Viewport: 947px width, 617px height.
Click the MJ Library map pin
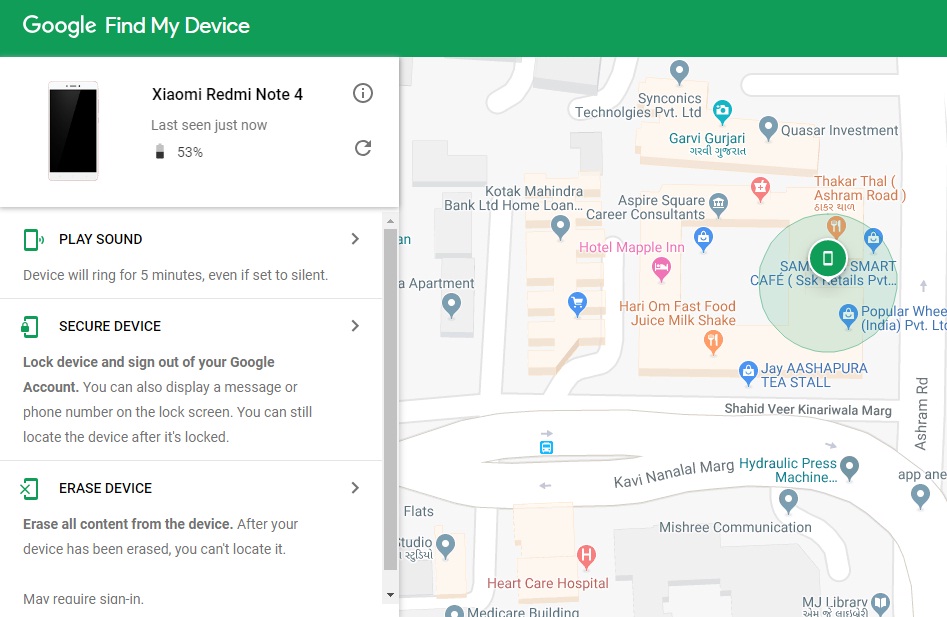pyautogui.click(x=881, y=603)
